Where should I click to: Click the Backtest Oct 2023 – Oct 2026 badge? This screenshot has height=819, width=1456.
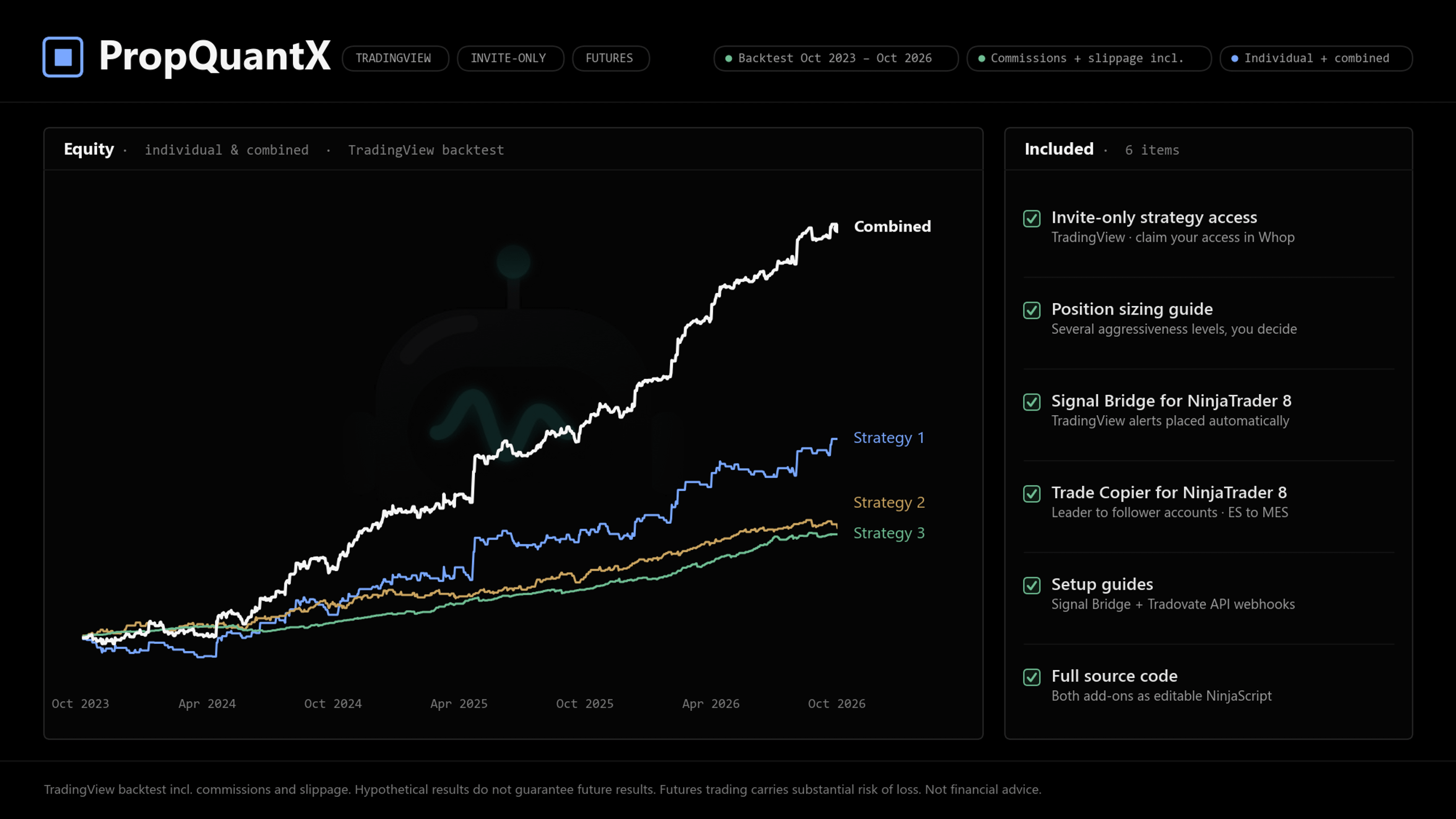click(x=835, y=59)
